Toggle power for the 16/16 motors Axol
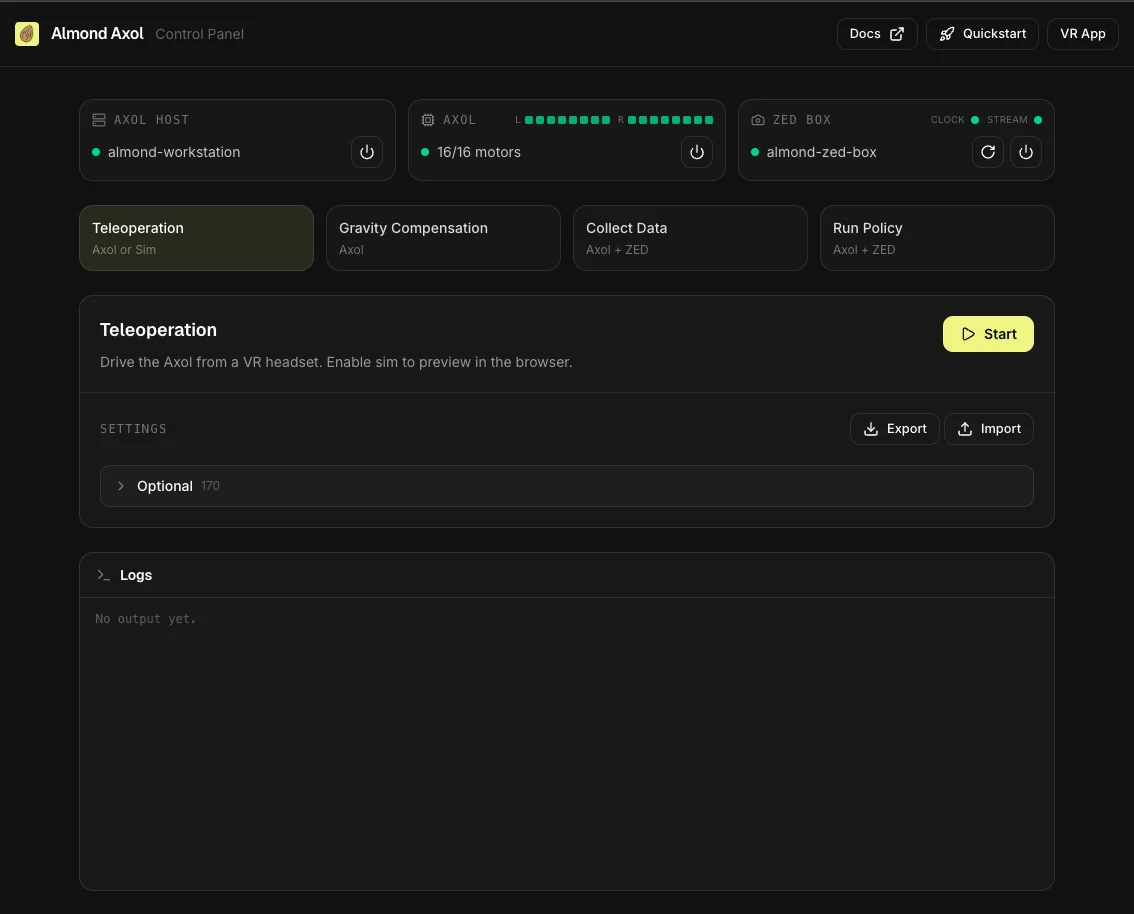The width and height of the screenshot is (1134, 914). [x=696, y=152]
